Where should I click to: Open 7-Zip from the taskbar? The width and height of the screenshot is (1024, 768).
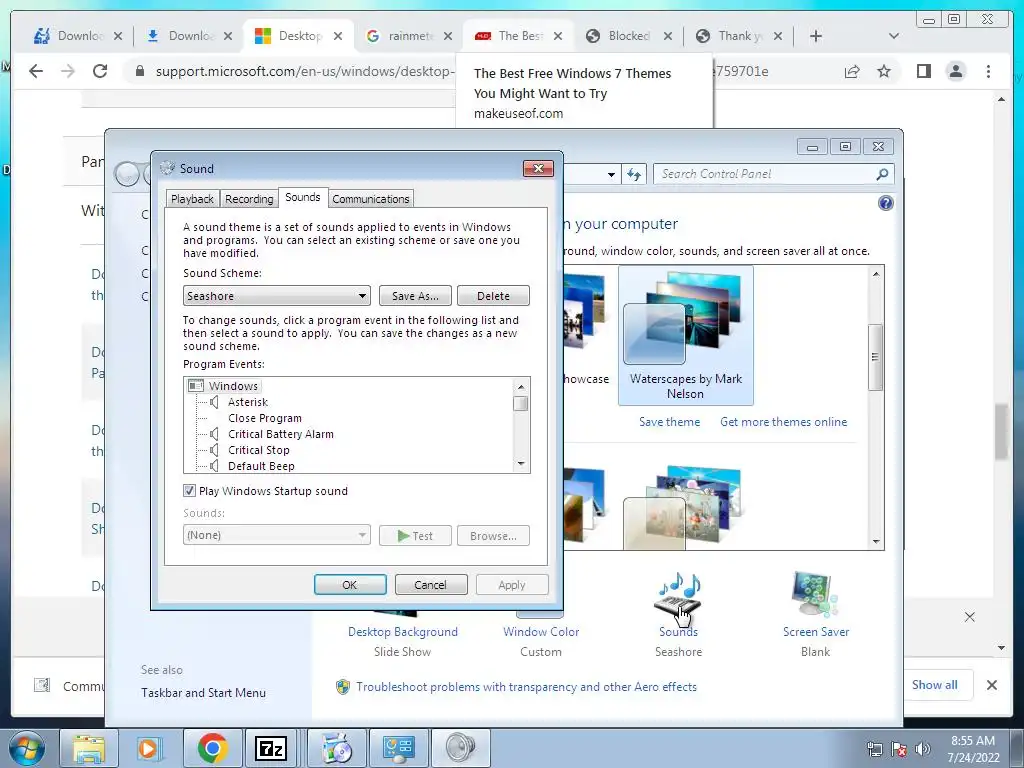[x=271, y=749]
